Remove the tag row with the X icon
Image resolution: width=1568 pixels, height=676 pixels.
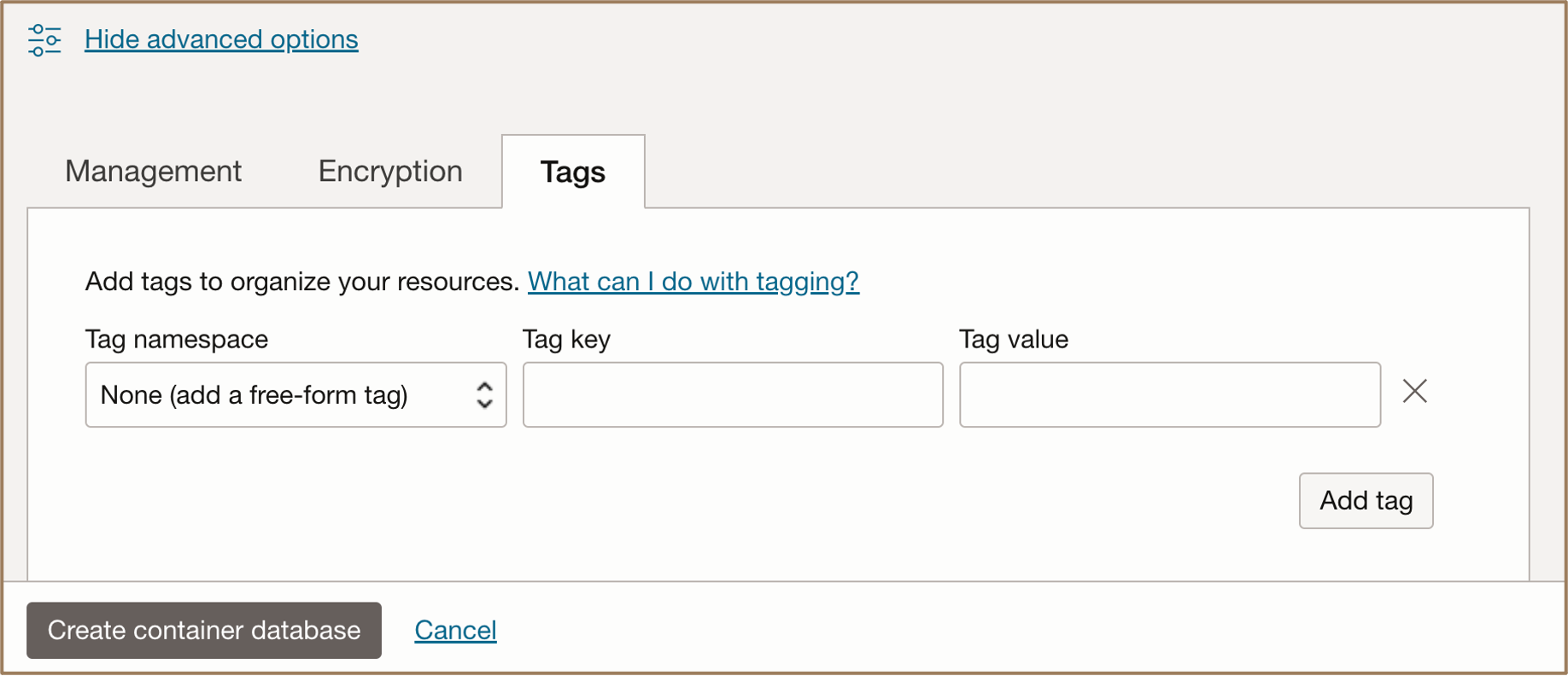[1414, 392]
